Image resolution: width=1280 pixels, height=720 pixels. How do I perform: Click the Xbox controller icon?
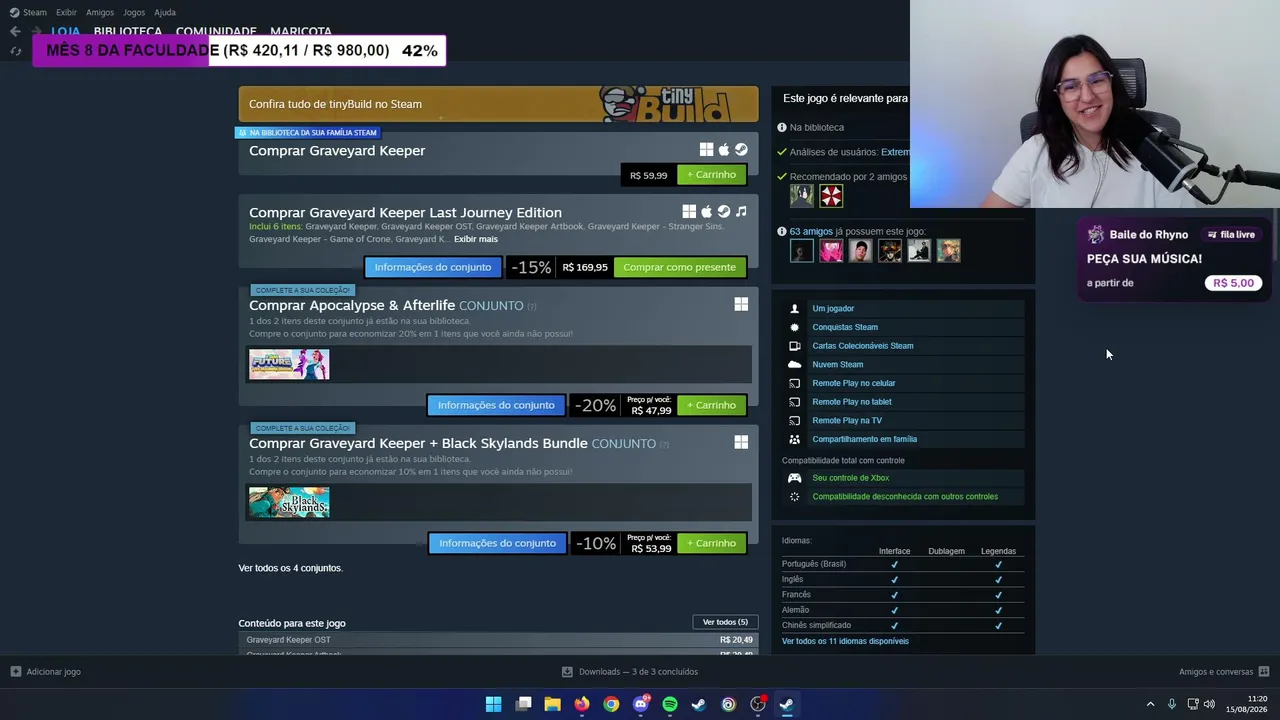tap(795, 478)
